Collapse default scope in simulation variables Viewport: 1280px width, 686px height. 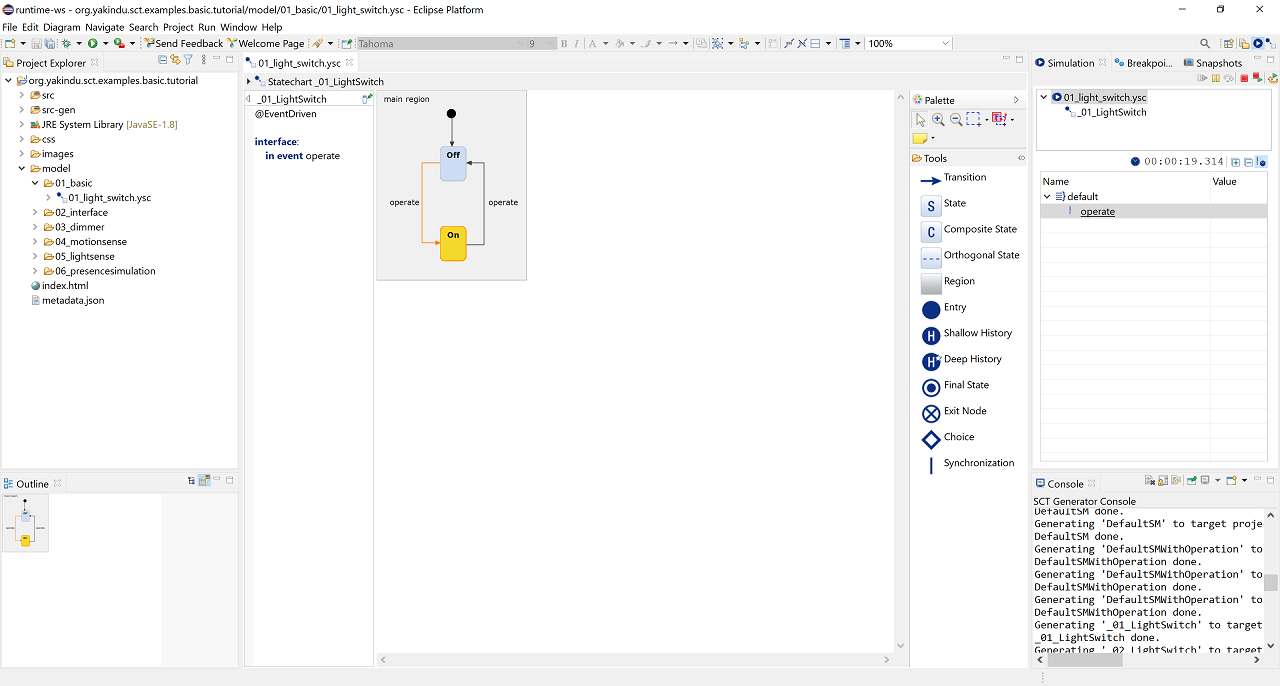pyautogui.click(x=1047, y=196)
